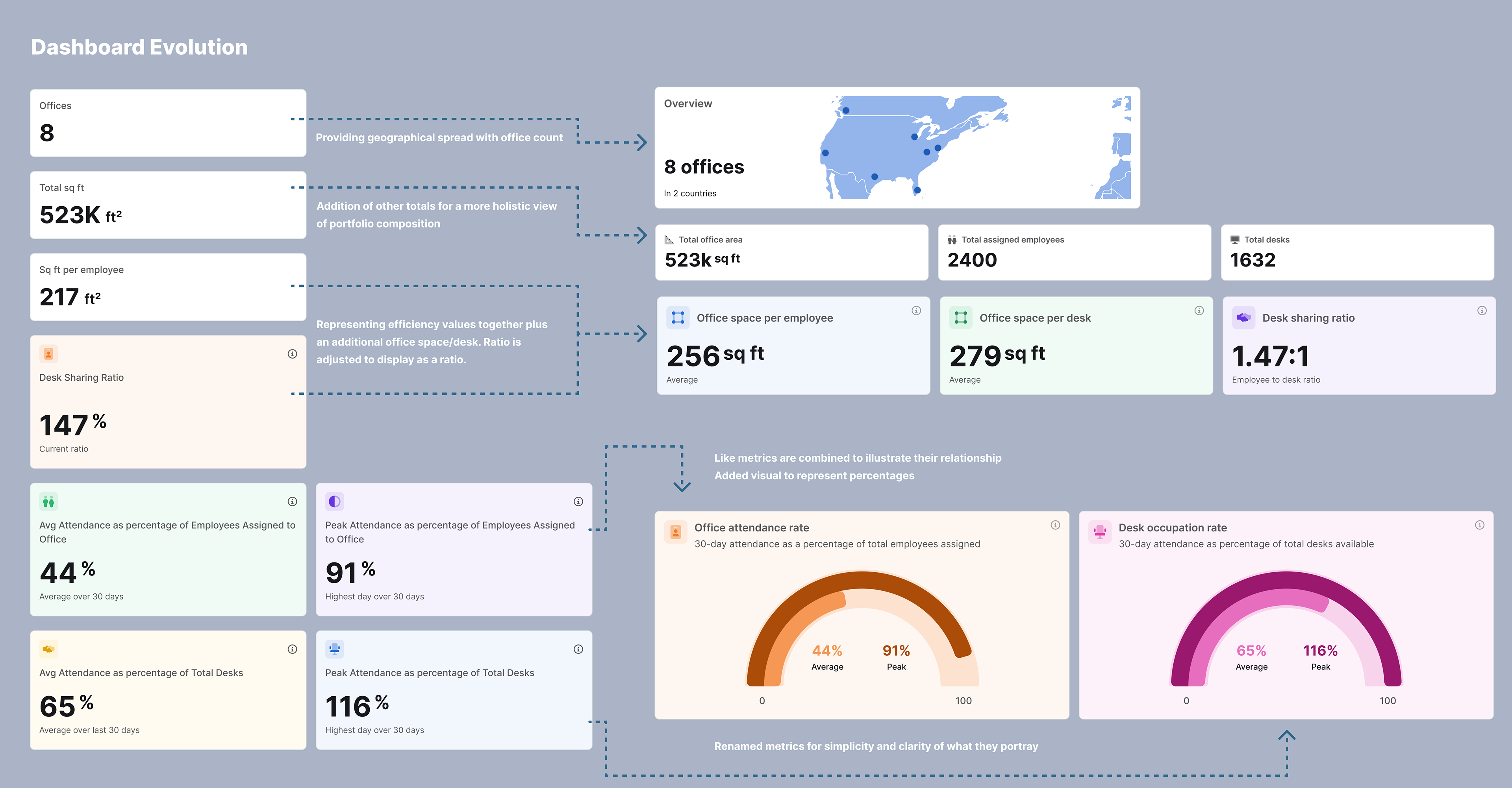Click info icon on Office space per desk card
This screenshot has width=1512, height=788.
(x=1199, y=311)
